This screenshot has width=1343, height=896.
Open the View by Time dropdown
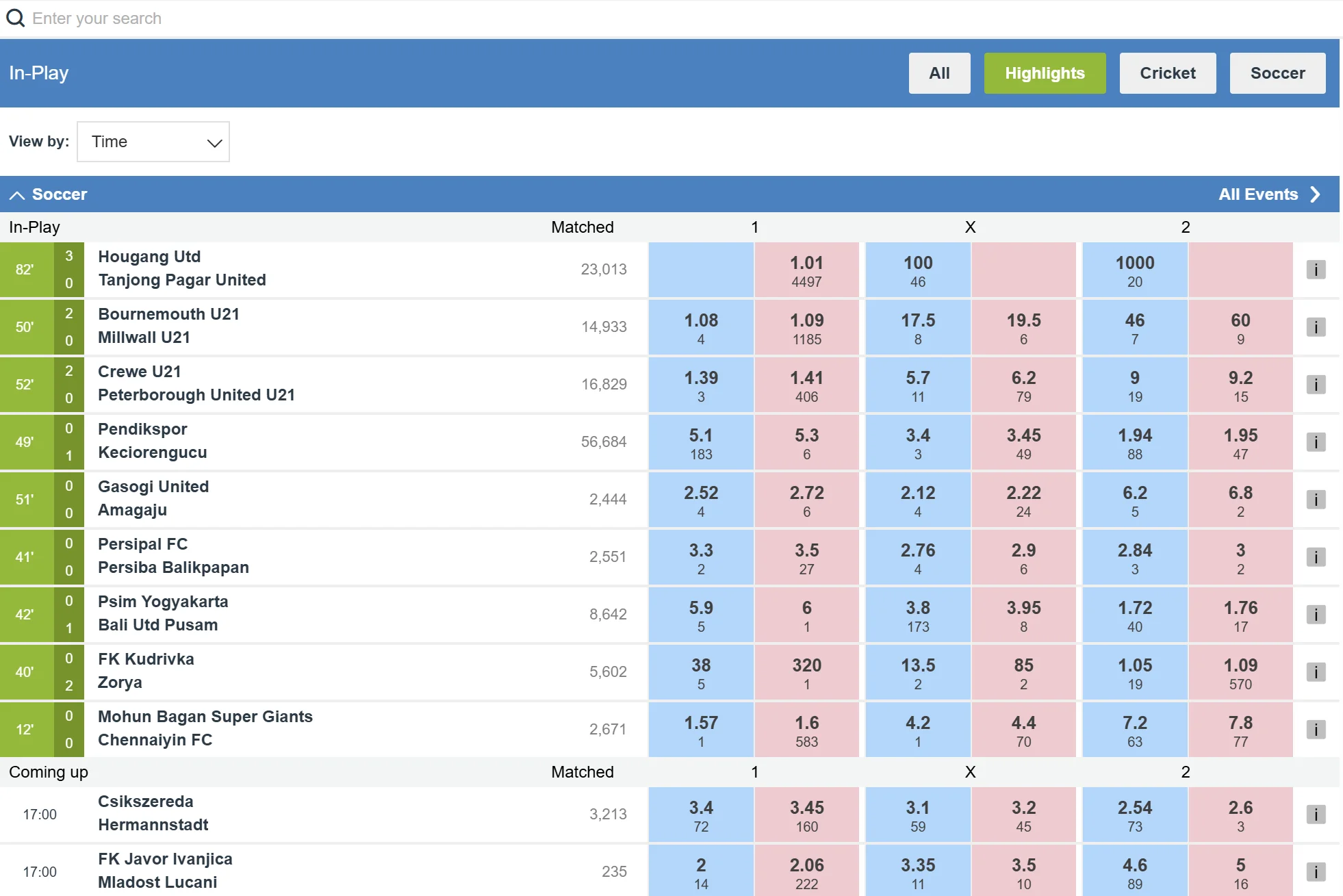(153, 142)
